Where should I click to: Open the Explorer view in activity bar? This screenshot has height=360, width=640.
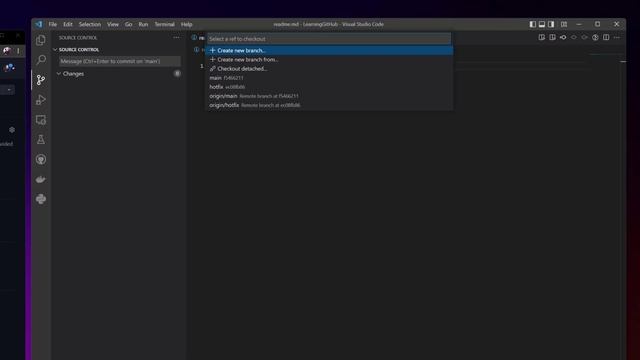pos(41,40)
